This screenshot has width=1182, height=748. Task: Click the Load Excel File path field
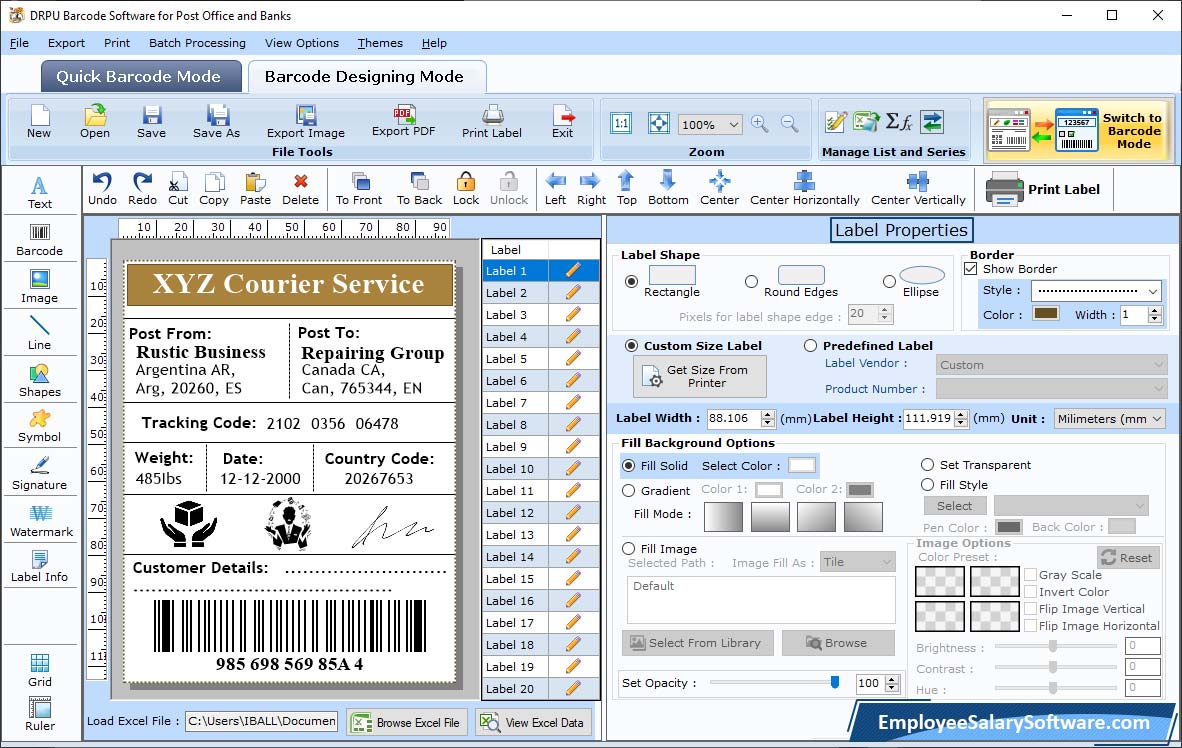pyautogui.click(x=262, y=721)
